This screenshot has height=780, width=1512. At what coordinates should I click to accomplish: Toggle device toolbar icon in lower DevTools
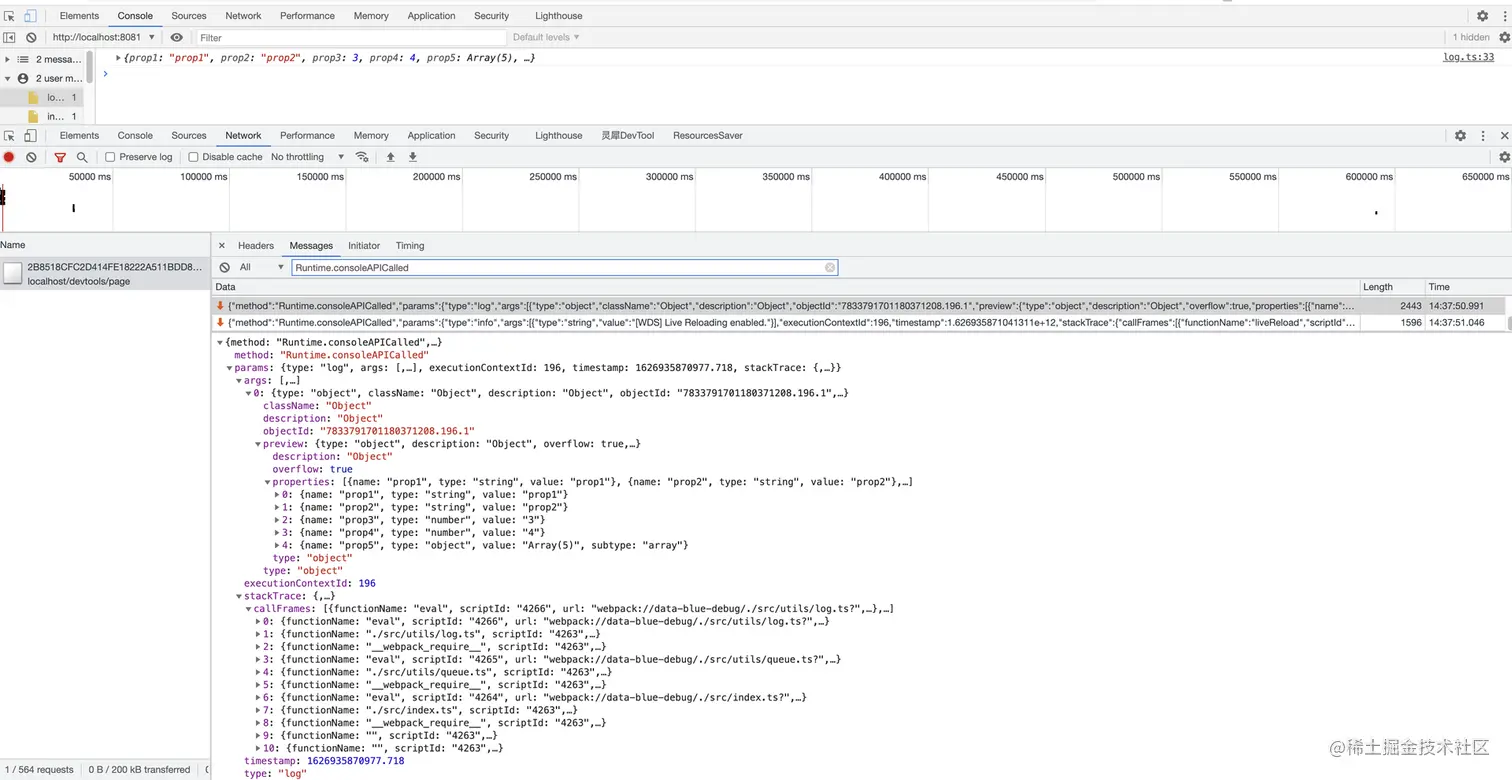(30, 135)
